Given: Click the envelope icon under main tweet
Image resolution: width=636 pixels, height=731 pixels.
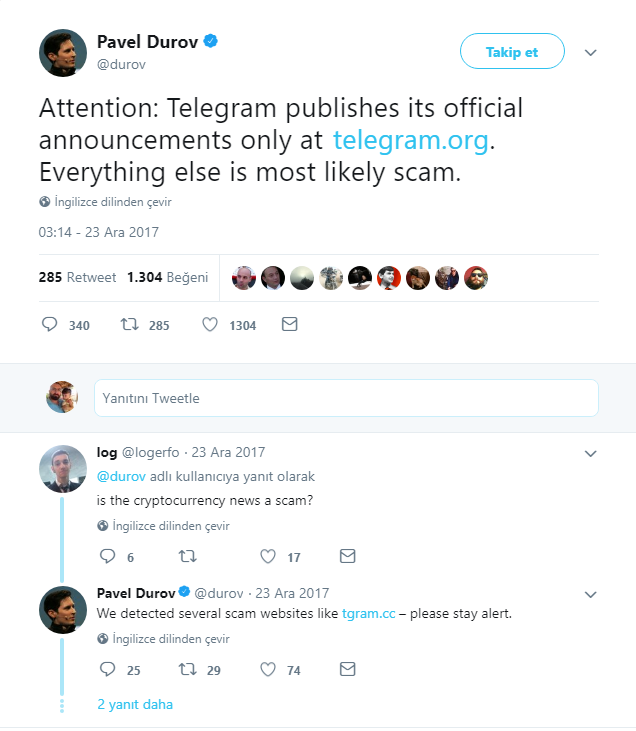Looking at the screenshot, I should (290, 324).
